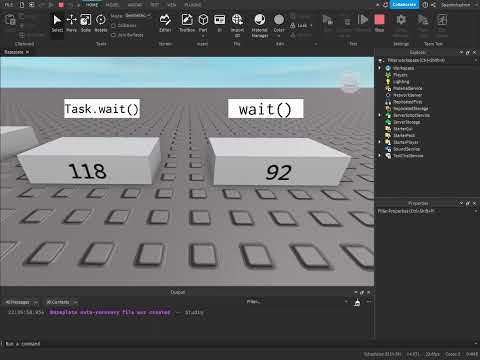Click the red stop square in quick access bar
Viewport: 480px width, 360px height.
click(61, 5)
